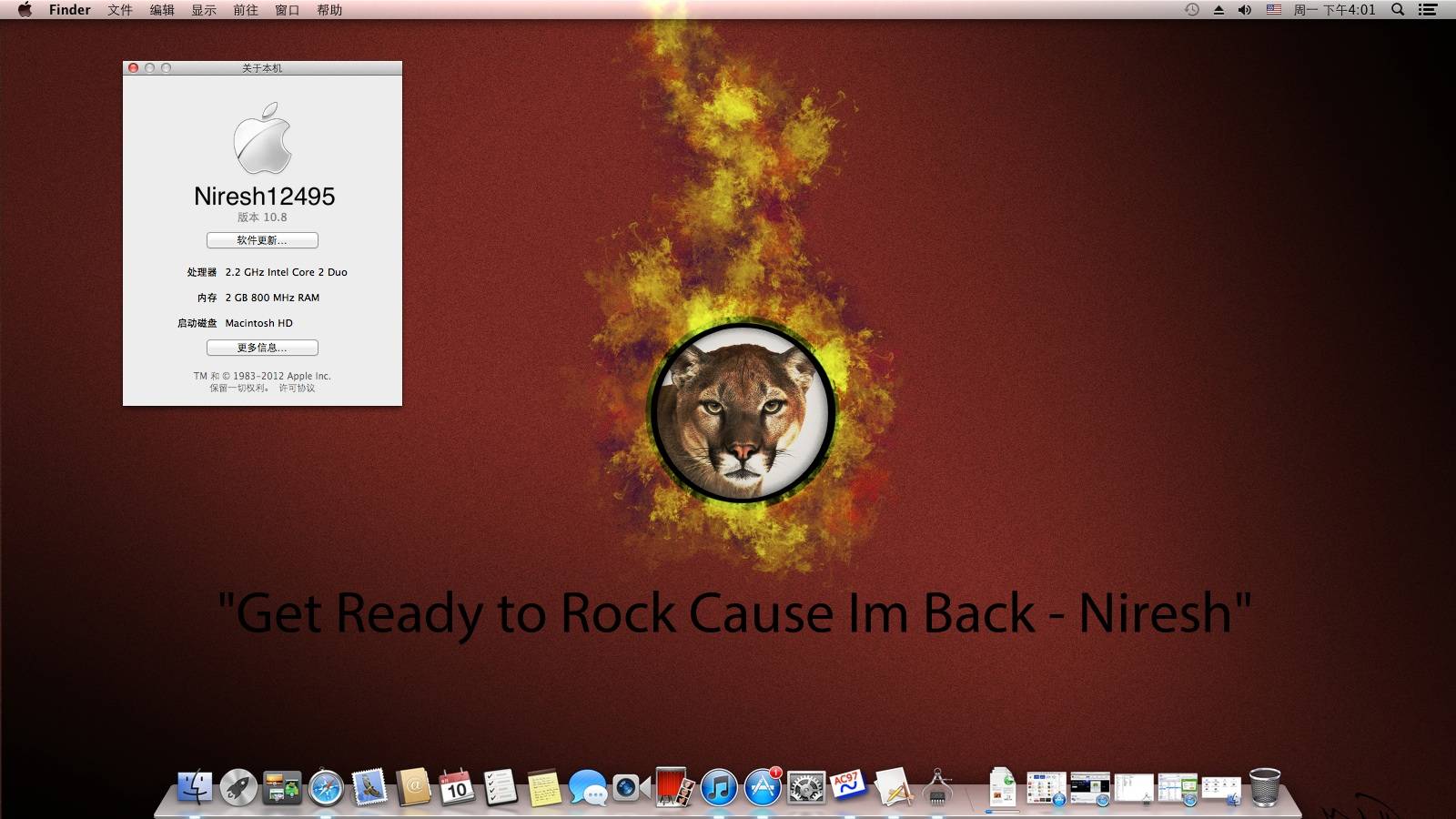Open Mission Control from the dock
Image resolution: width=1456 pixels, height=819 pixels.
[282, 787]
